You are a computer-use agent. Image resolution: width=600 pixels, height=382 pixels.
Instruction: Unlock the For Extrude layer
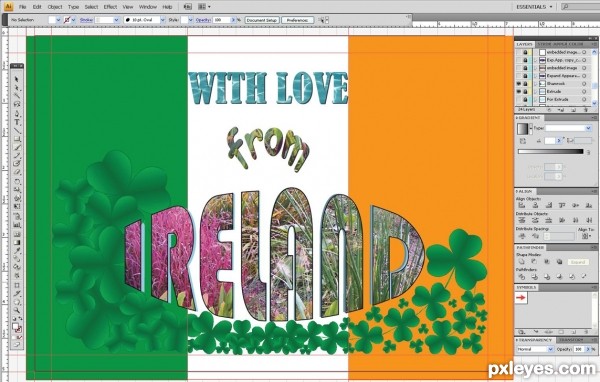[525, 99]
